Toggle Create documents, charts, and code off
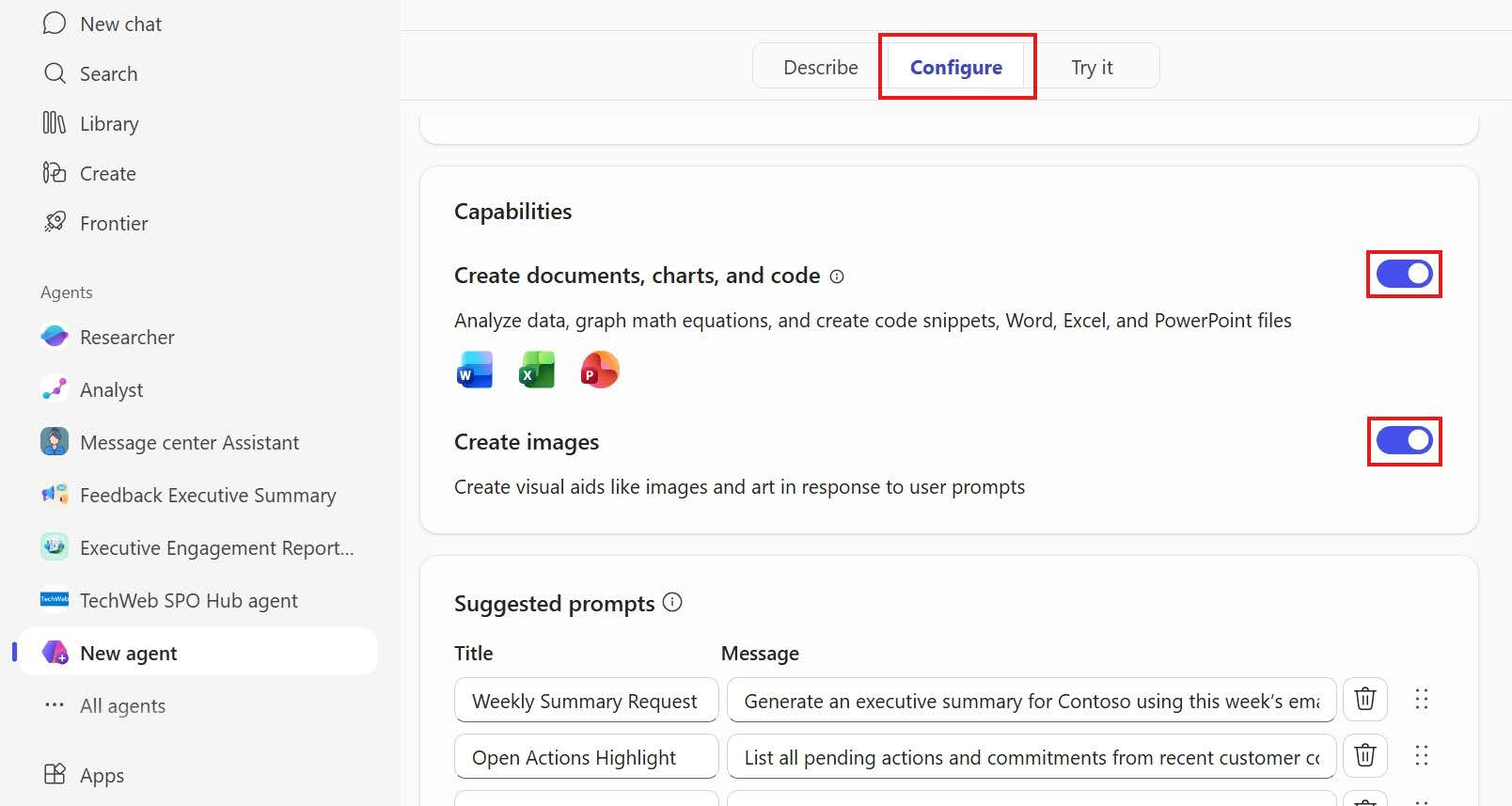The width and height of the screenshot is (1512, 806). pyautogui.click(x=1404, y=274)
